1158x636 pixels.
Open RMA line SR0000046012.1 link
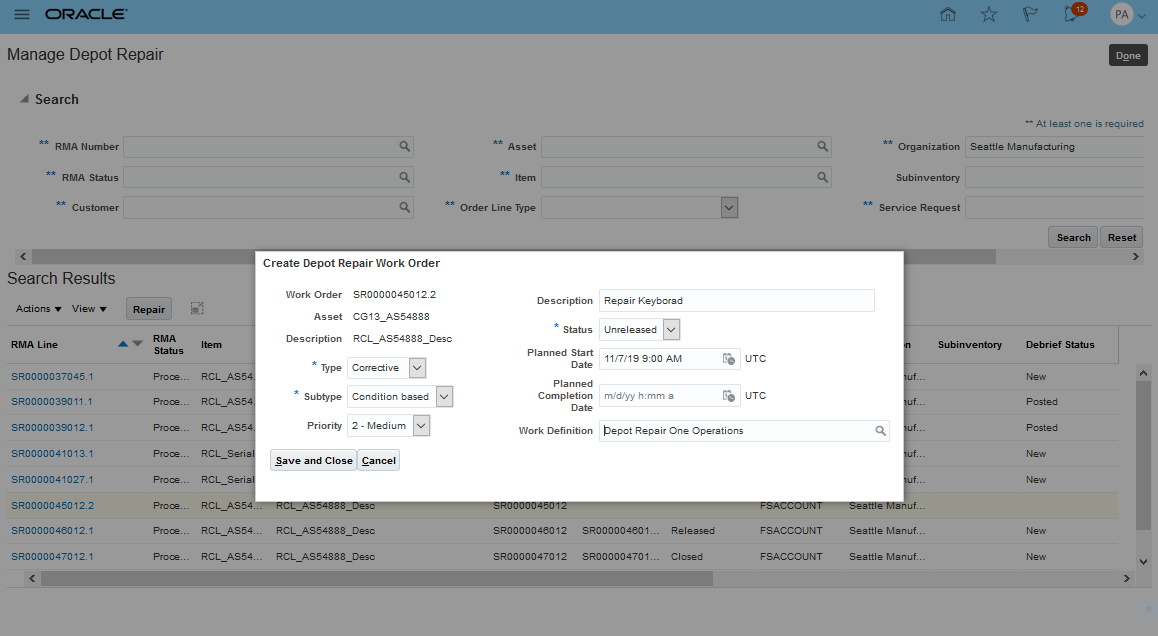[52, 530]
